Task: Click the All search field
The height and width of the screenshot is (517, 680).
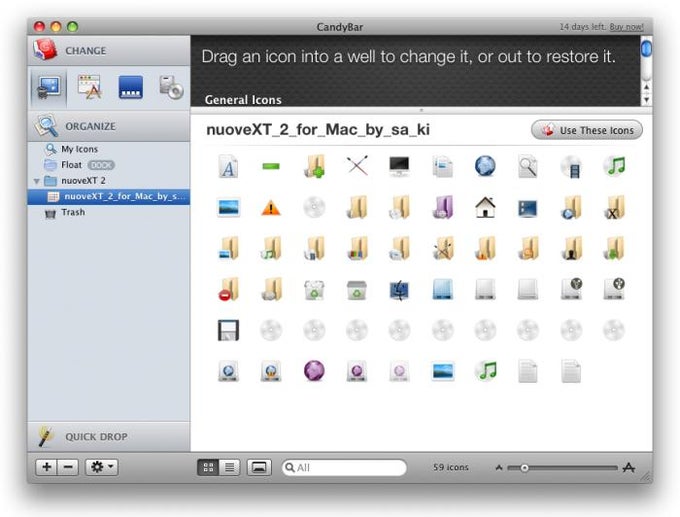Action: pos(344,468)
